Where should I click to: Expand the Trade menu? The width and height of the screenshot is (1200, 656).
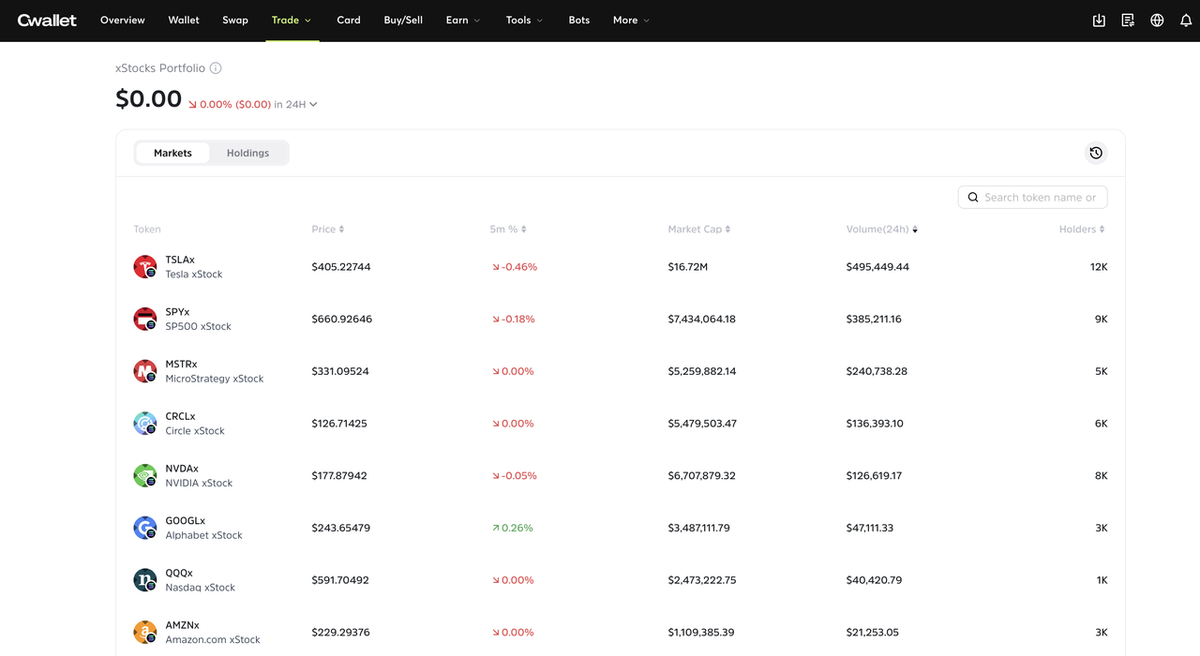coord(292,20)
